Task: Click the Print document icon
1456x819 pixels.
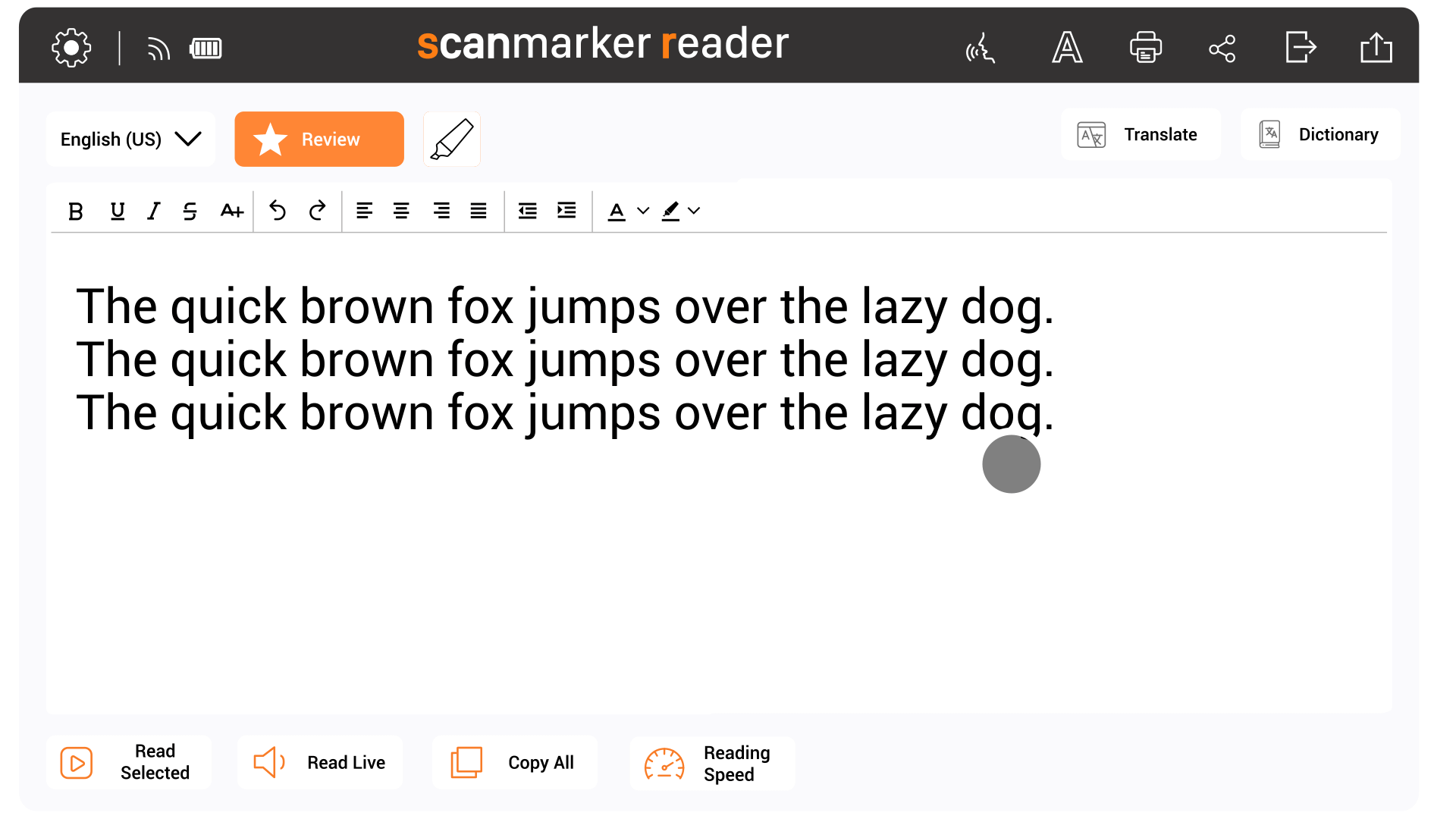Action: click(x=1144, y=47)
